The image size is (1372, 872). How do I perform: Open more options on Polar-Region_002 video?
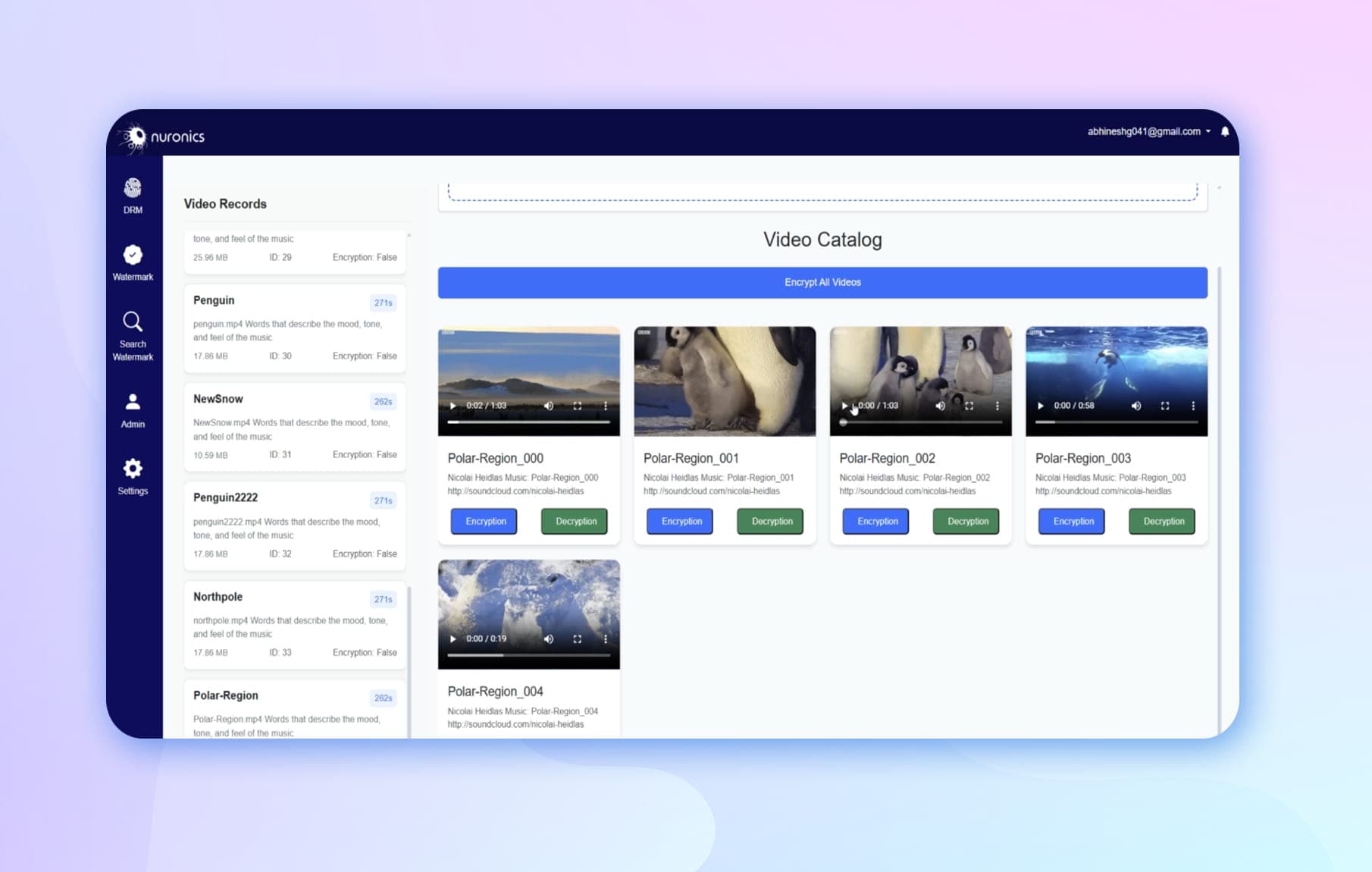998,406
